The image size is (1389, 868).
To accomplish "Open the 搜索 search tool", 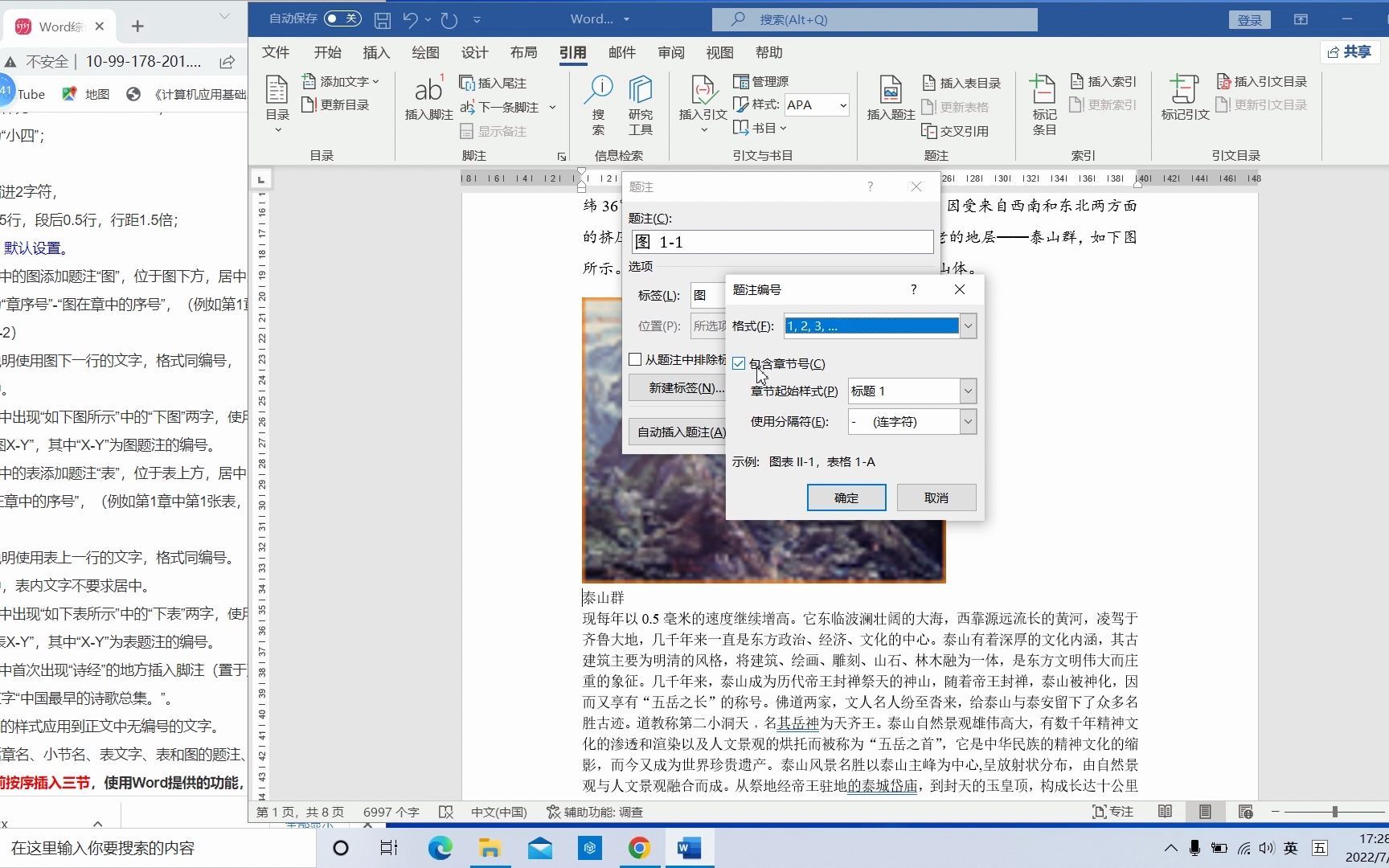I will 598,104.
